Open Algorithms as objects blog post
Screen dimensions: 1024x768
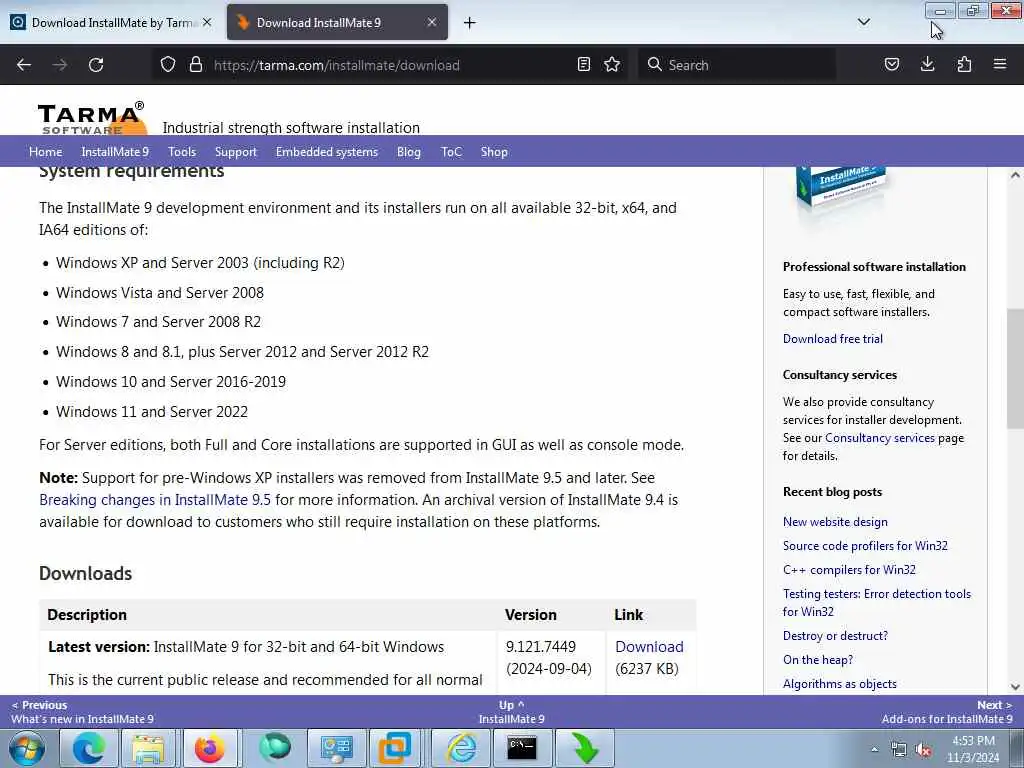[840, 684]
